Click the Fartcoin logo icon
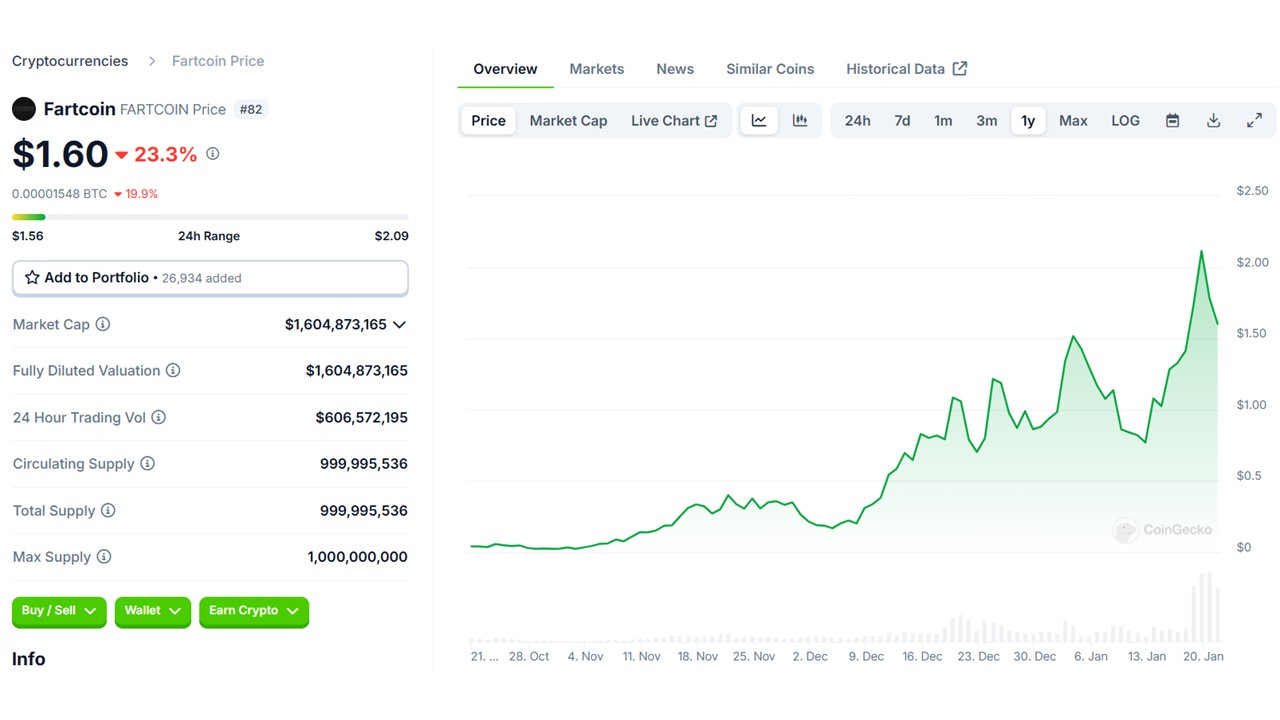 (24, 109)
